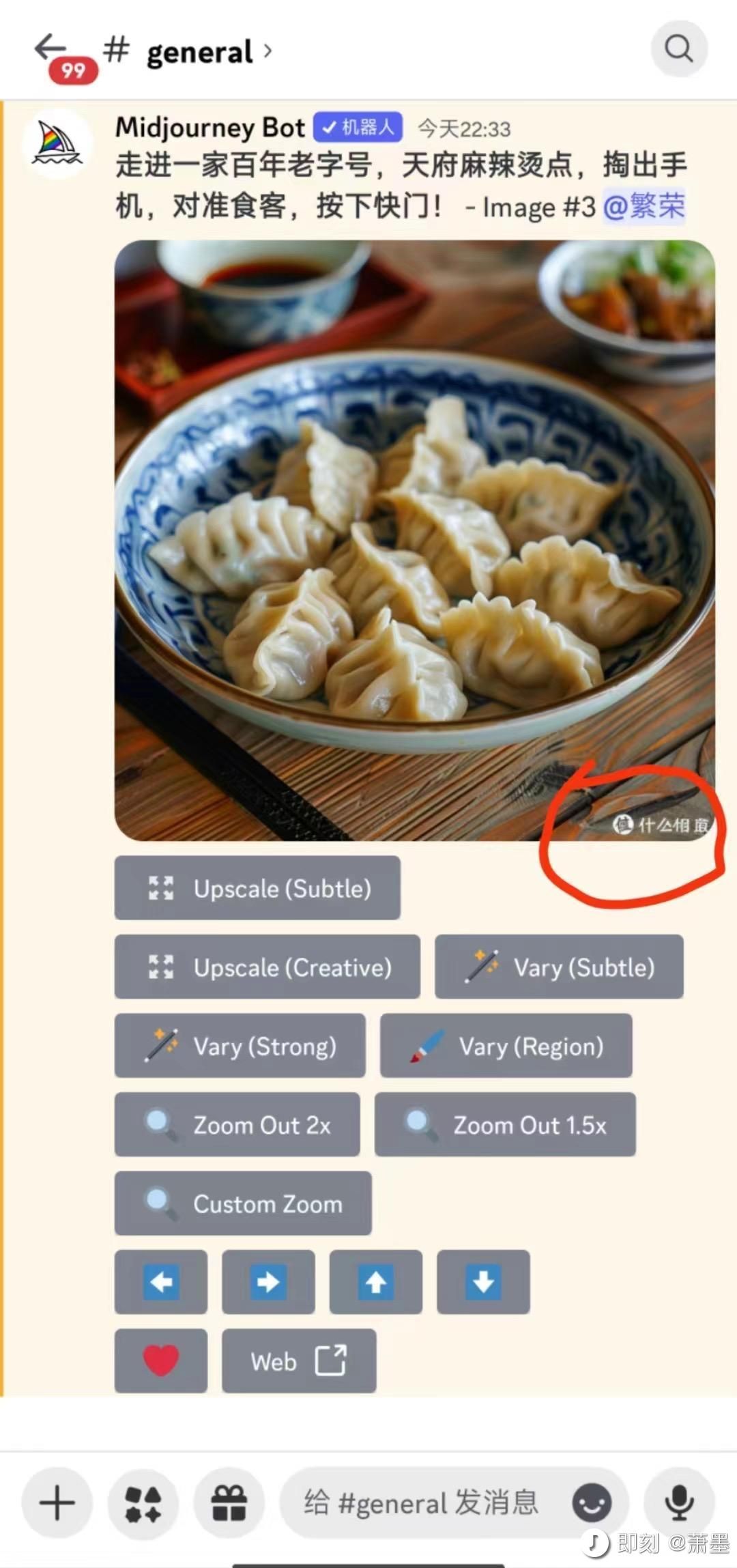Open Custom Zoom option
737x1568 pixels.
[x=243, y=1203]
